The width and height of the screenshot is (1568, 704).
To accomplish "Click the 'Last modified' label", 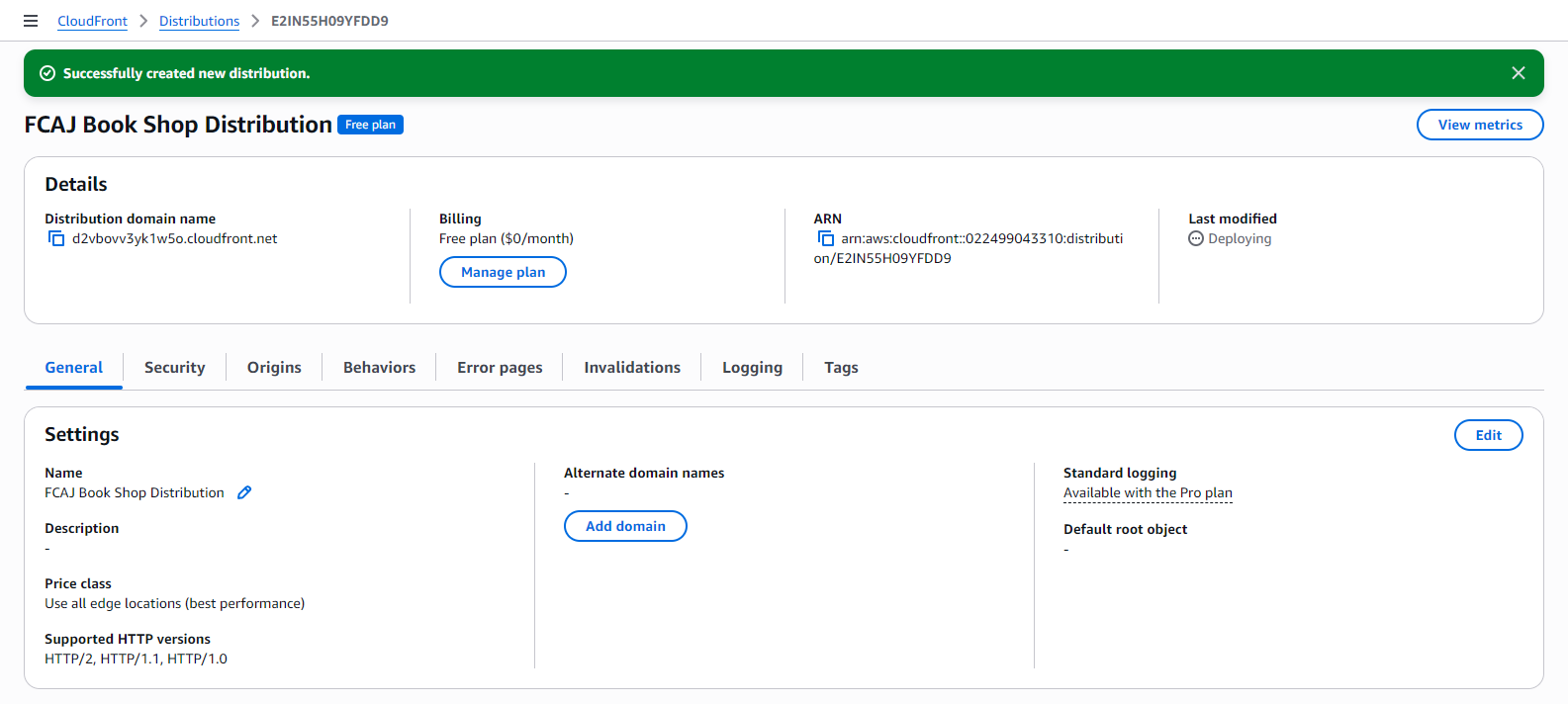I will (1233, 219).
